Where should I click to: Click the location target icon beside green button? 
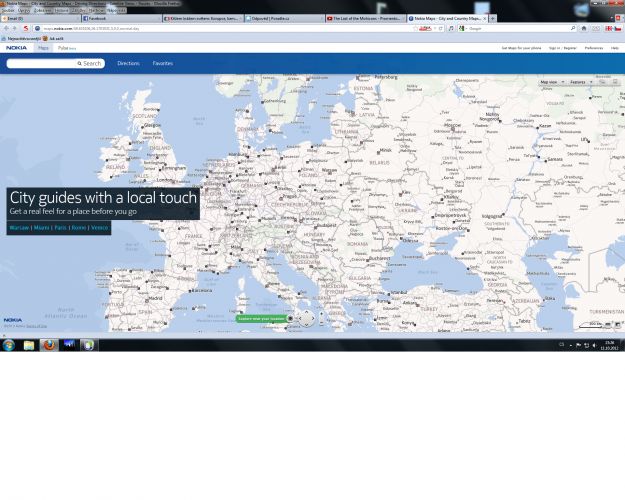point(291,318)
